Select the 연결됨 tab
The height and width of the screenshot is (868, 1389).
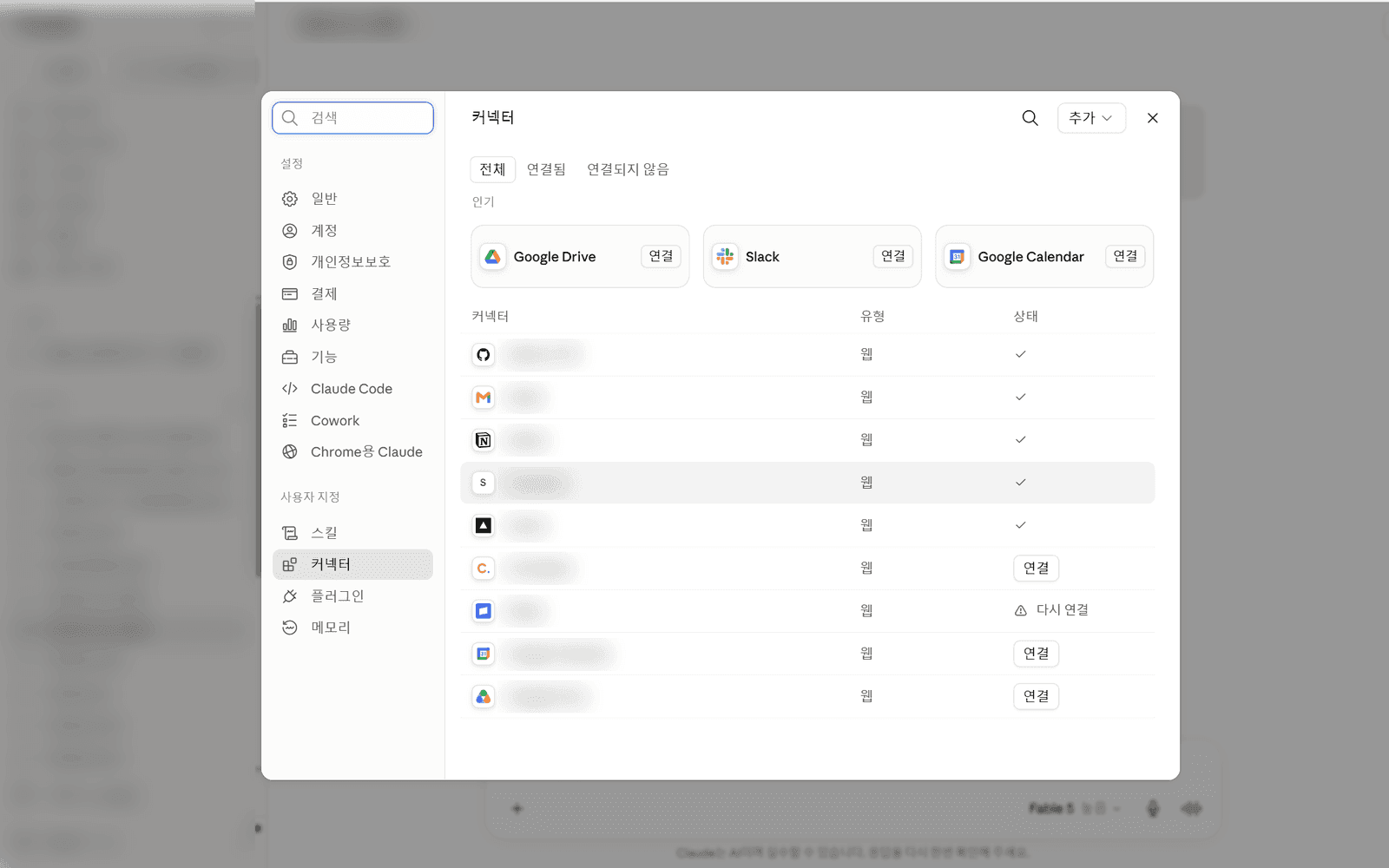click(x=546, y=169)
